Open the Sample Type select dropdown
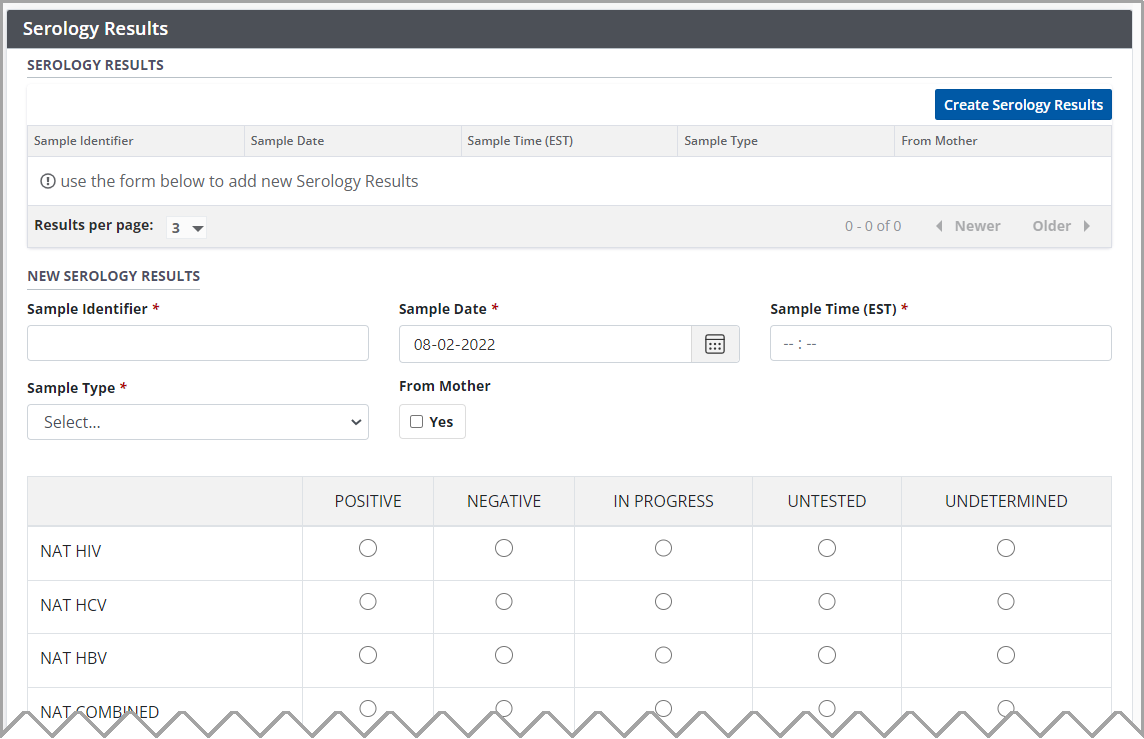1144x739 pixels. point(197,421)
